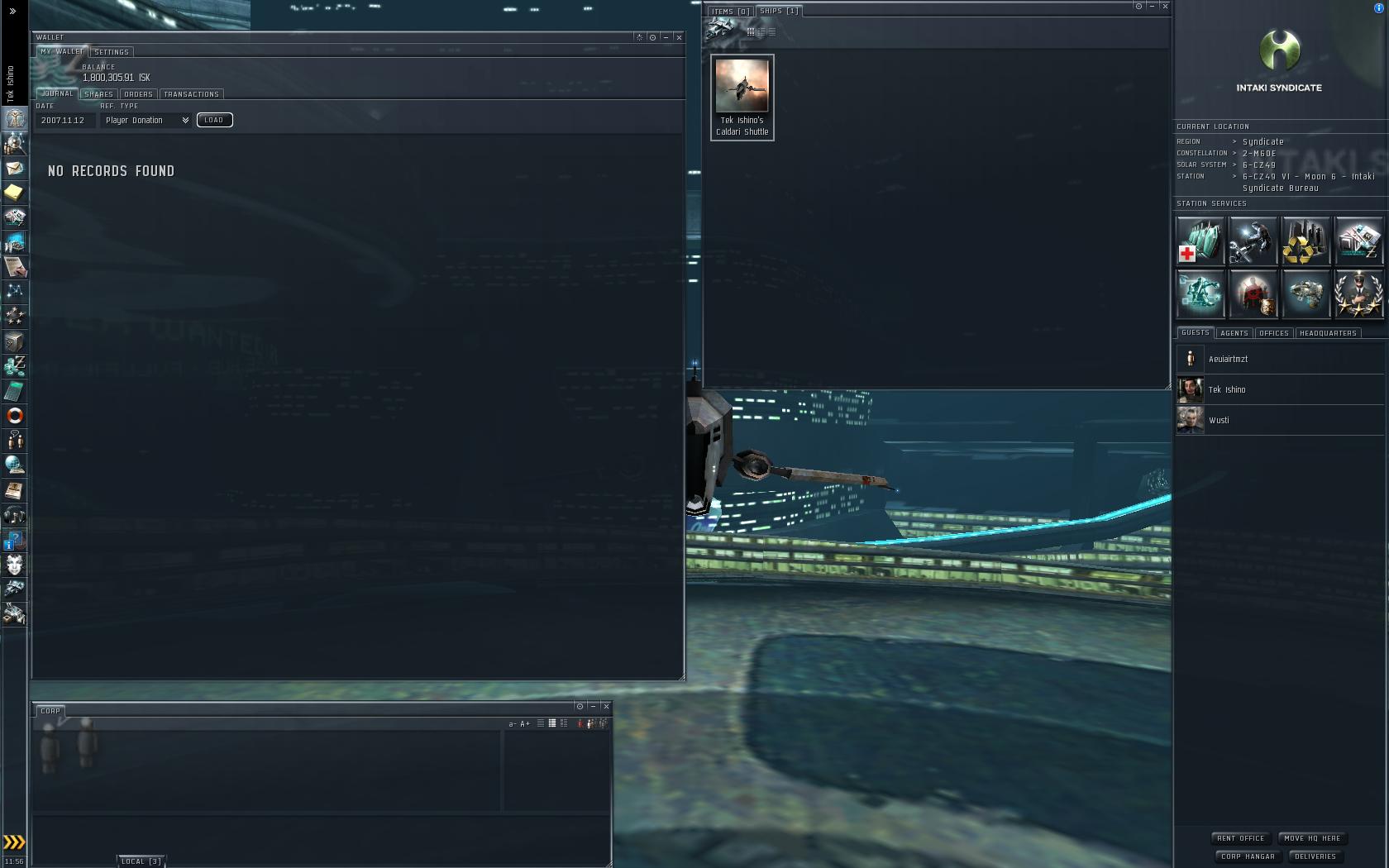The image size is (1389, 868).
Task: Open the Transactions tab in wallet
Action: click(192, 94)
